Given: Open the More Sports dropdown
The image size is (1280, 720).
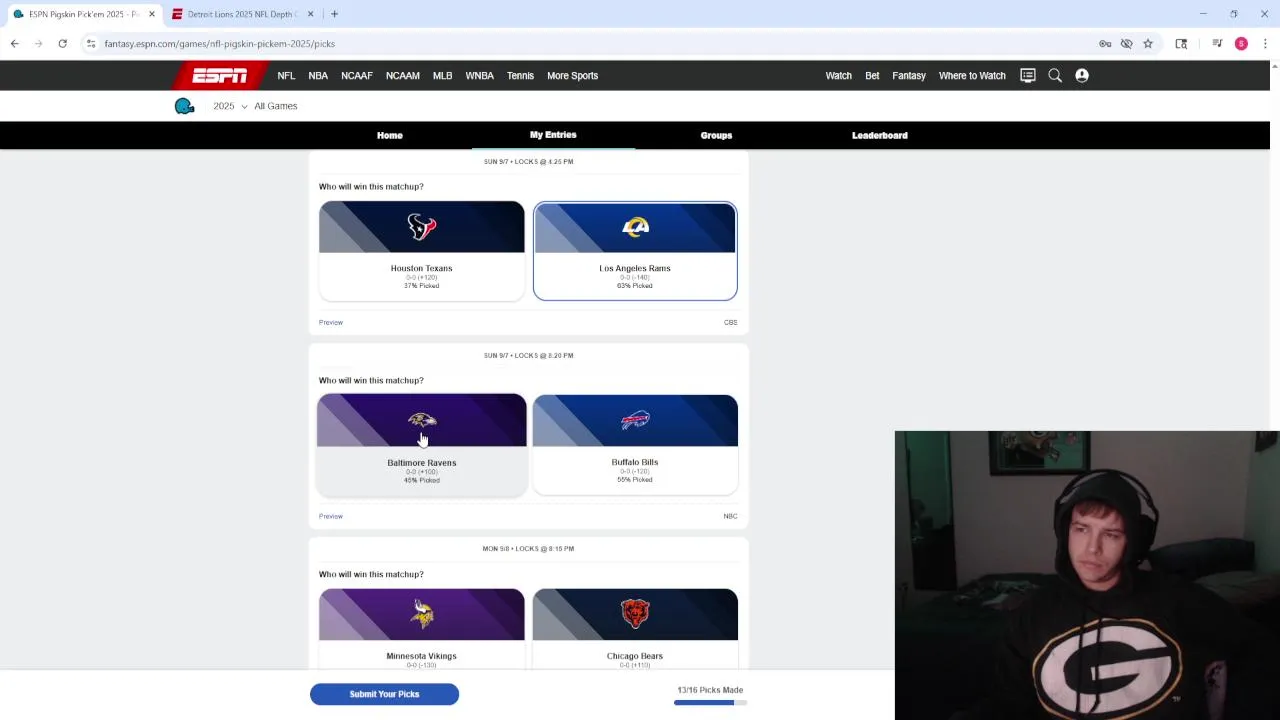Looking at the screenshot, I should point(572,76).
